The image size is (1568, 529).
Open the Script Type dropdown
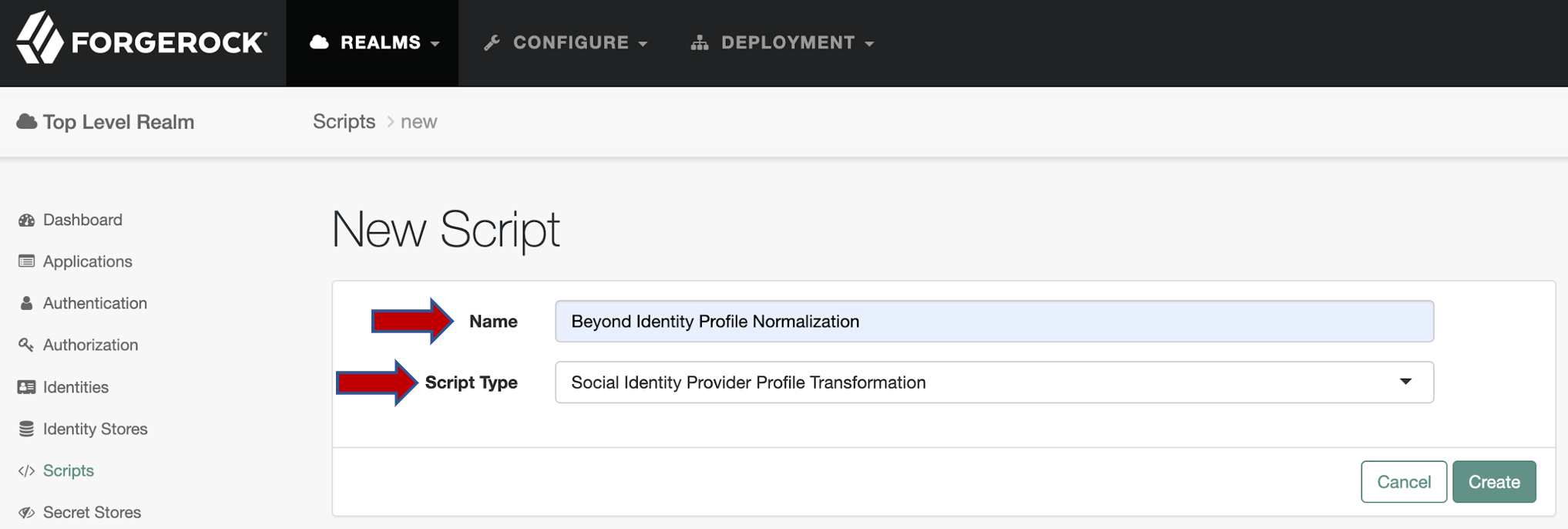pyautogui.click(x=993, y=382)
